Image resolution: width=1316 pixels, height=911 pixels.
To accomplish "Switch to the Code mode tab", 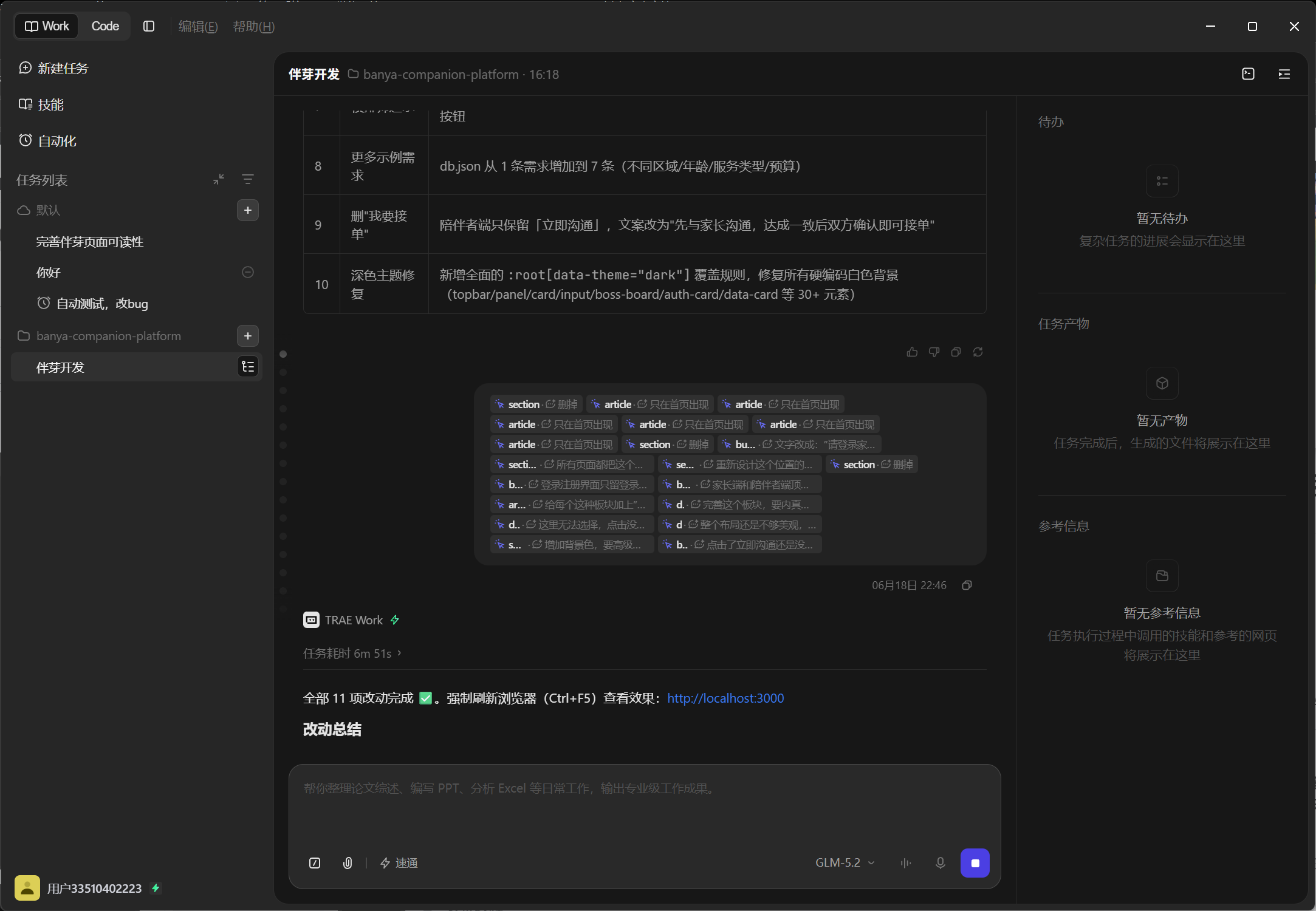I will (105, 26).
